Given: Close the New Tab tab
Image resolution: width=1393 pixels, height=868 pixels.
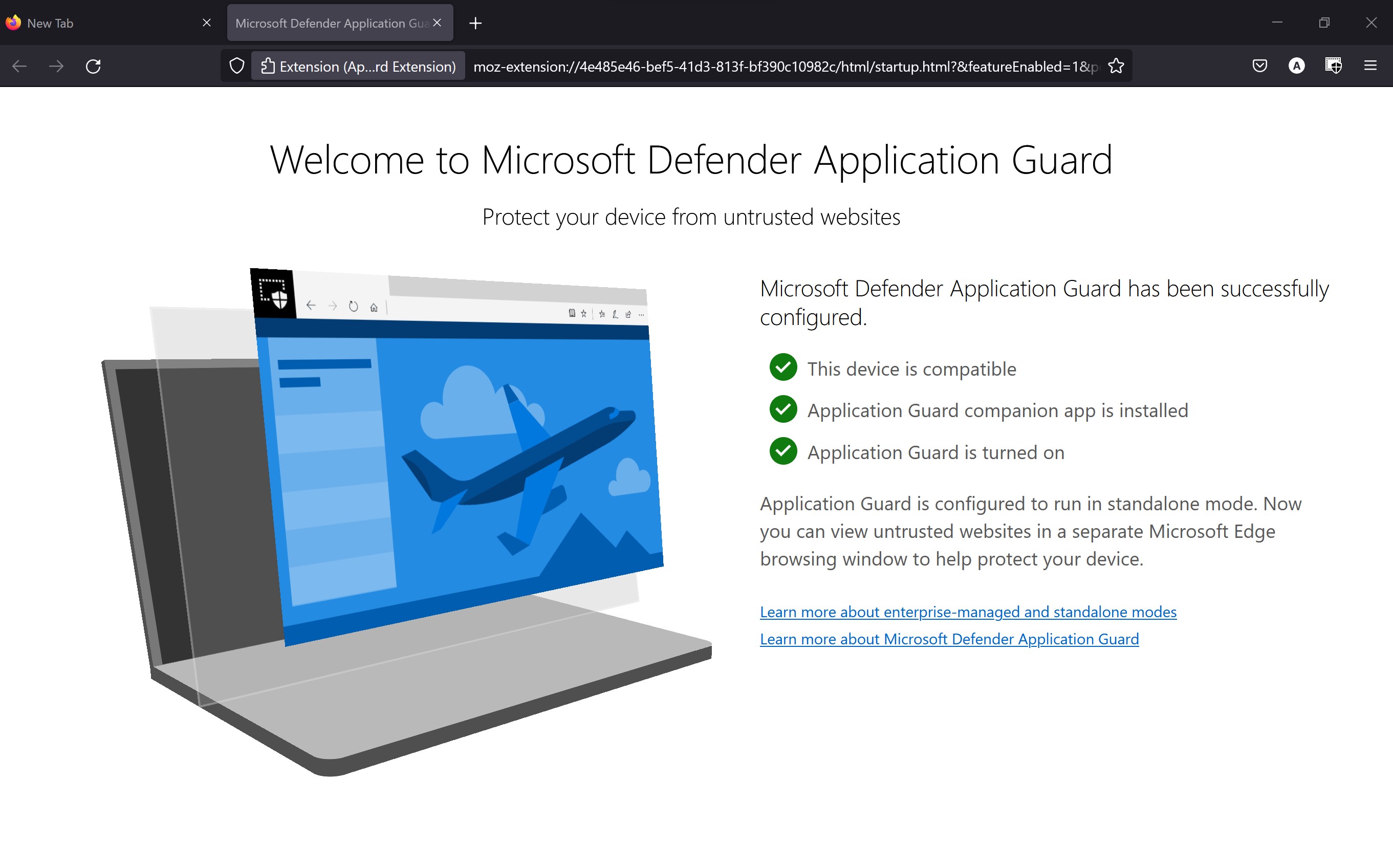Looking at the screenshot, I should [x=207, y=23].
